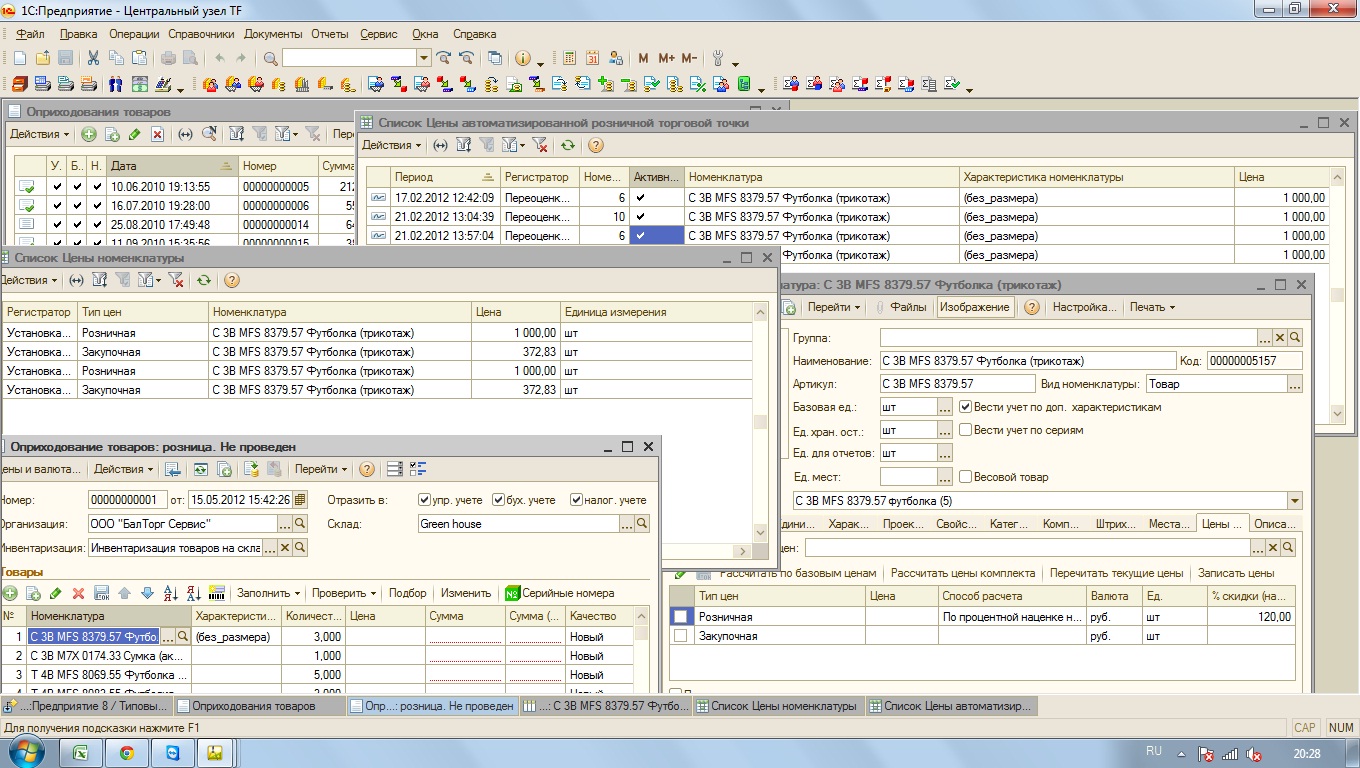
Task: Click green Add row icon in Товары toolbar
Action: coord(11,593)
